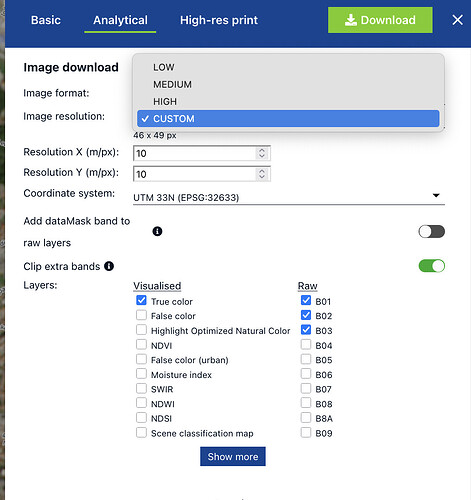Tick the B04 raw band checkbox
Screen dimensions: 471x500
pyautogui.click(x=306, y=344)
